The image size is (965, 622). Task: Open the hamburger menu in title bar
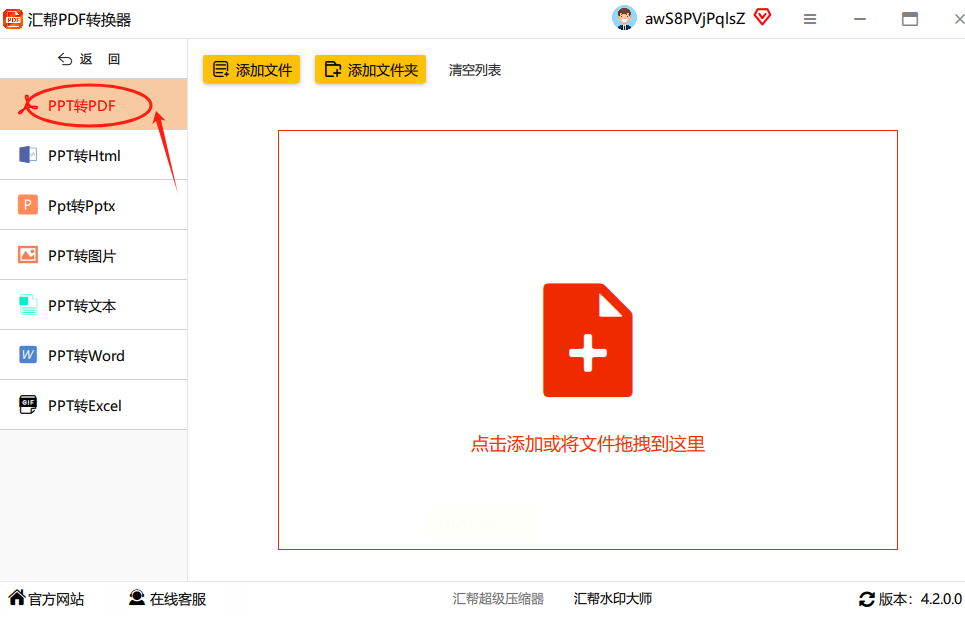tap(810, 20)
